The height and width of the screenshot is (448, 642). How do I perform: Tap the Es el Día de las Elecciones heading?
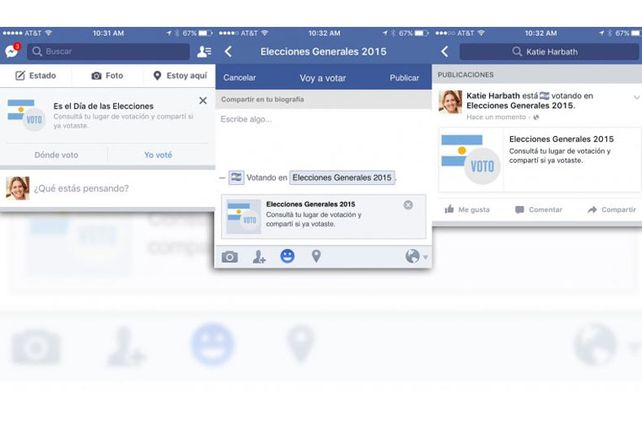pyautogui.click(x=103, y=106)
